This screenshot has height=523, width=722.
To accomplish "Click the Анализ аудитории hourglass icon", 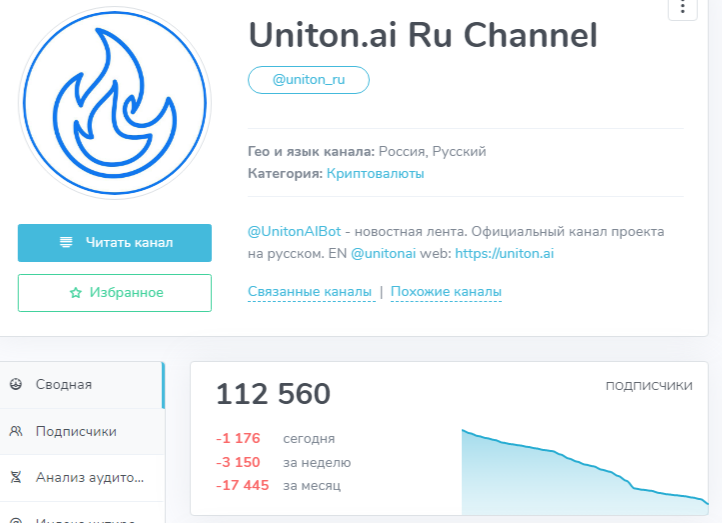I will click(x=16, y=477).
